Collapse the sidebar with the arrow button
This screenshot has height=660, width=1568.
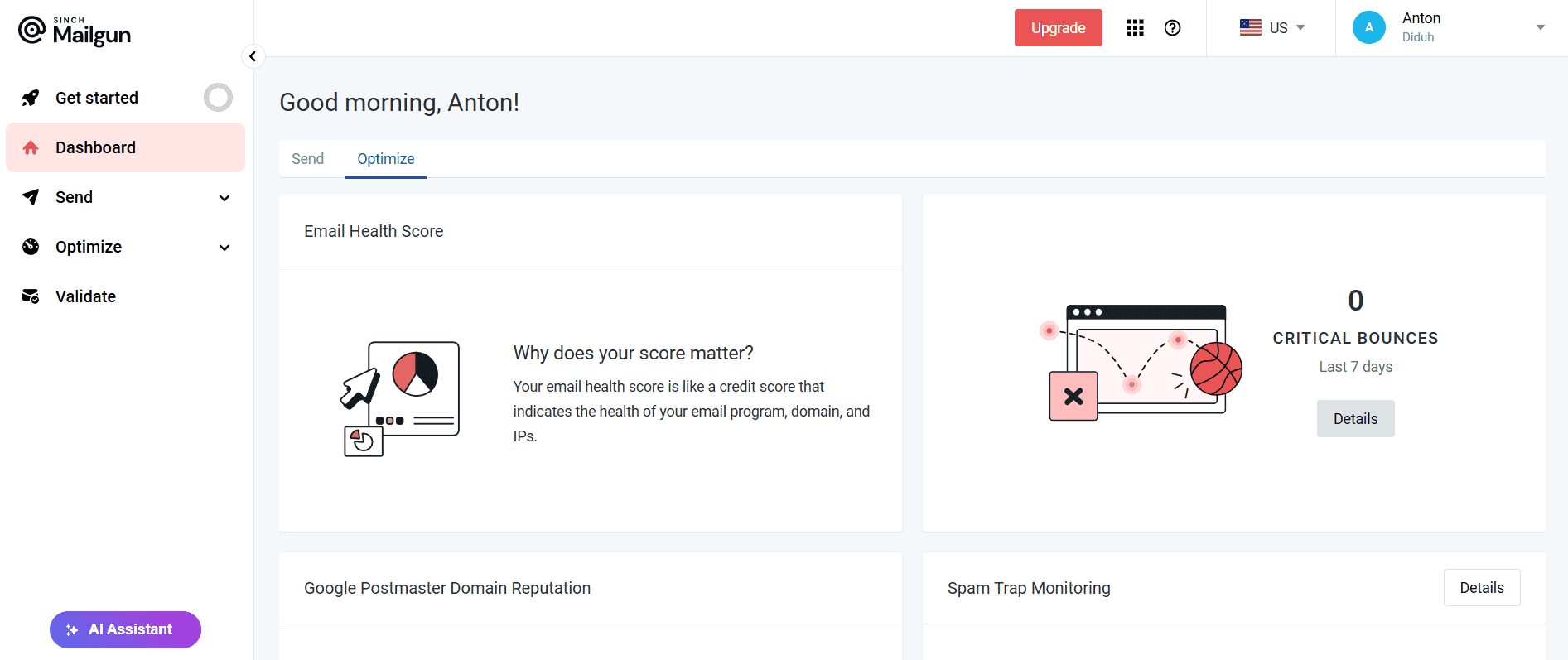pyautogui.click(x=253, y=56)
